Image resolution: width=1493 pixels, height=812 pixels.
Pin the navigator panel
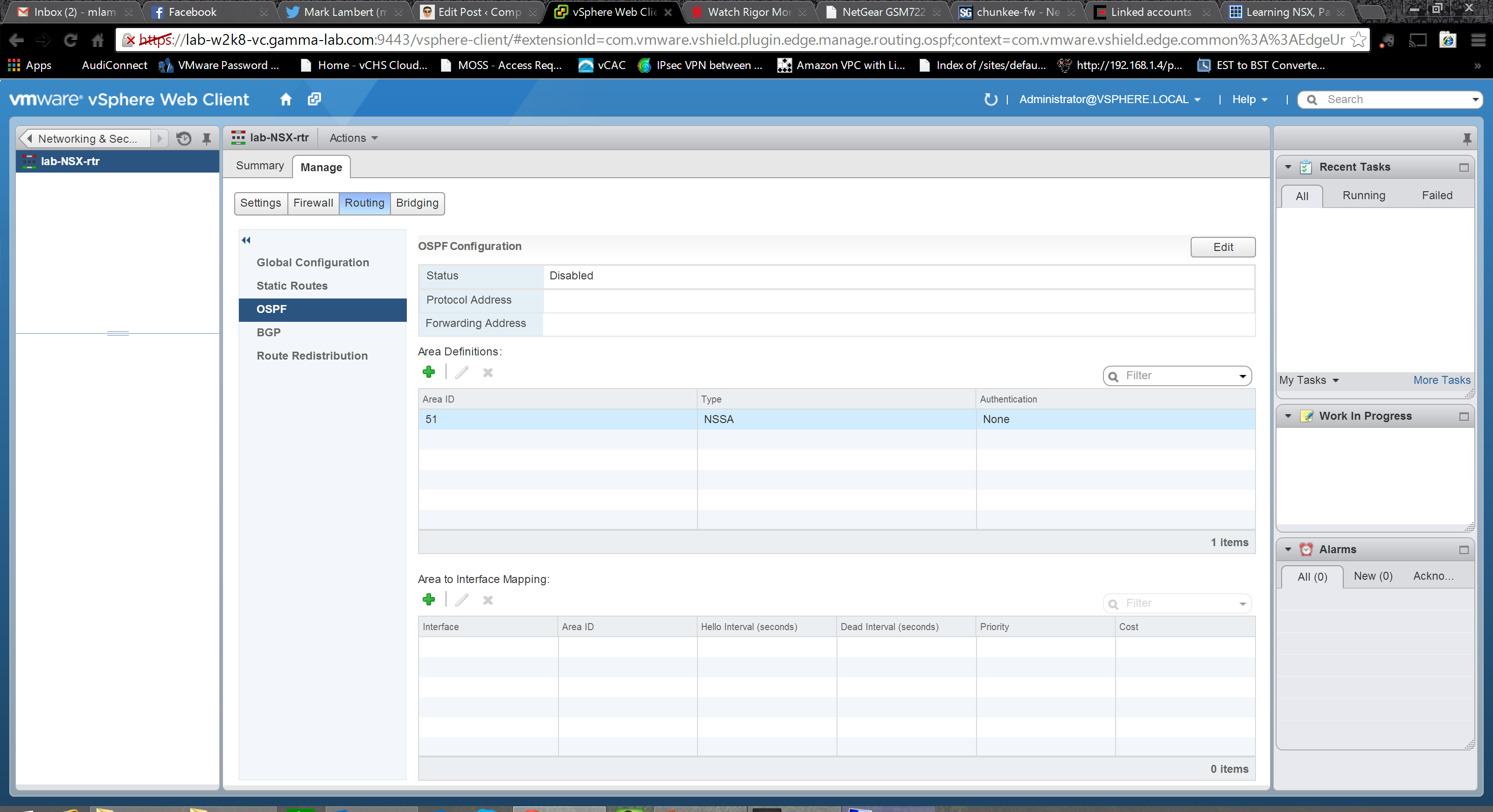[206, 139]
